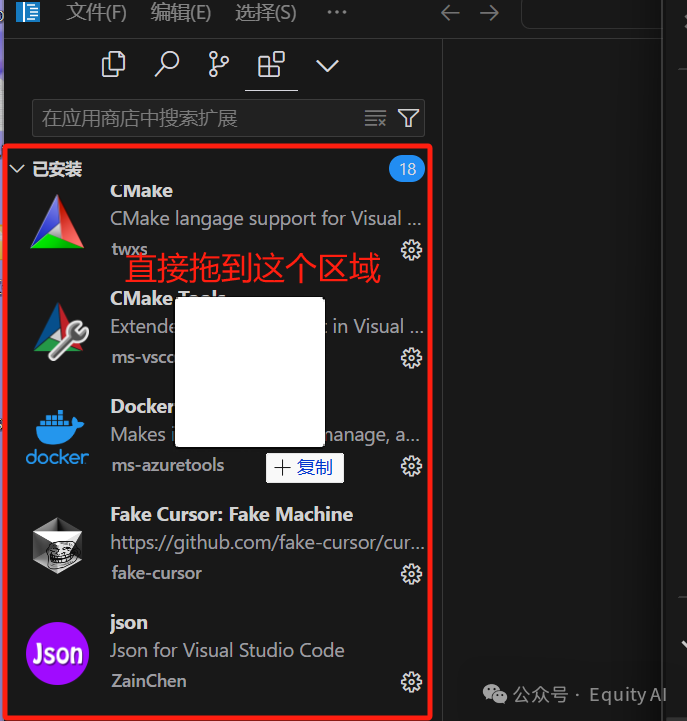Open the Explorer files icon
Screen dimensions: 687x721
click(x=113, y=64)
